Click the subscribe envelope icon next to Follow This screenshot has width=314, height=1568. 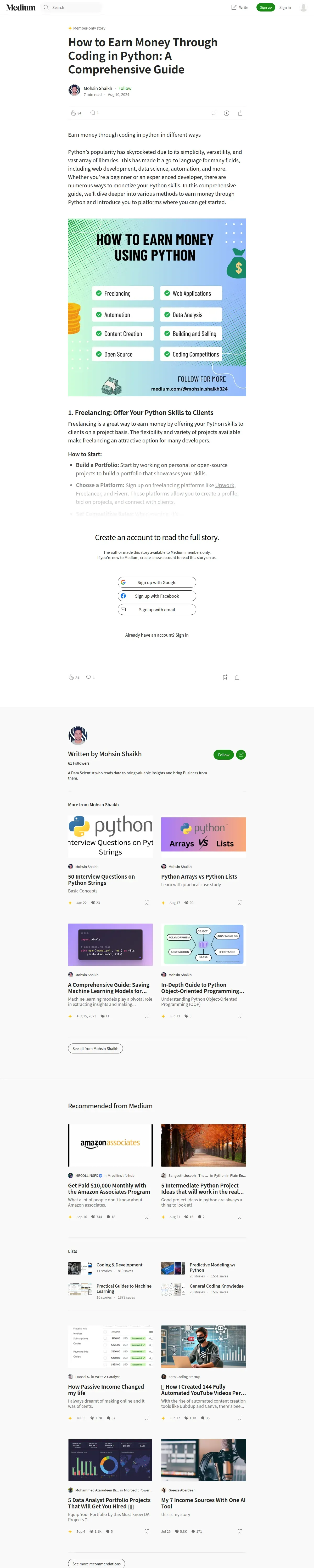click(241, 755)
